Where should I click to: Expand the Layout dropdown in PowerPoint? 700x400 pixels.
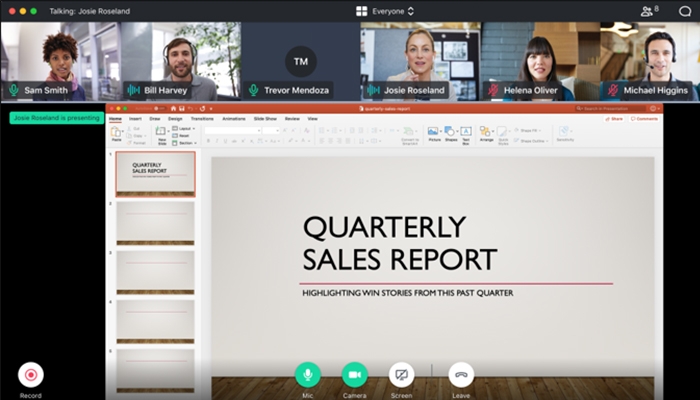coord(186,128)
